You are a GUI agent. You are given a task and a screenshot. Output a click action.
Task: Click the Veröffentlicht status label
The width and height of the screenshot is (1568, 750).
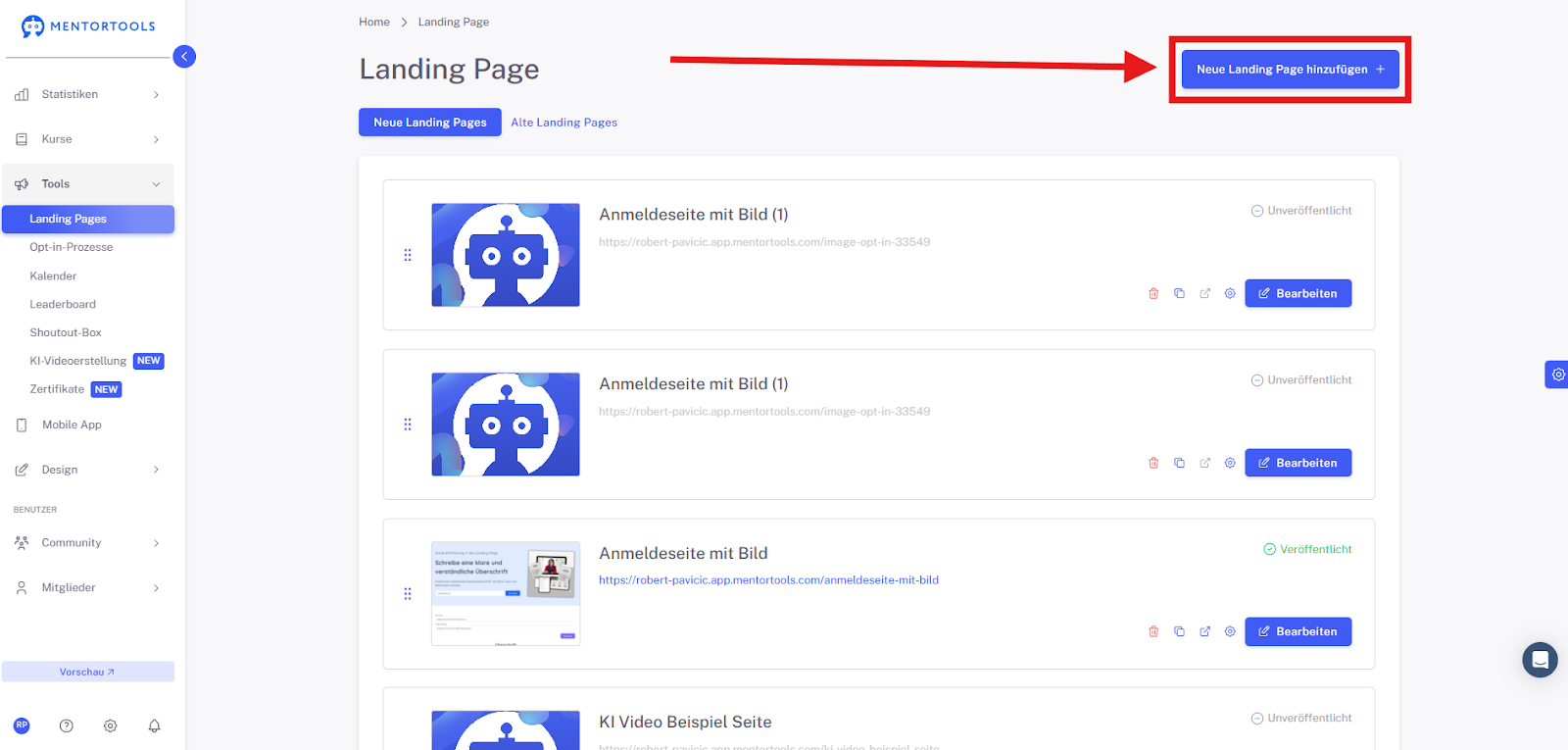(1307, 549)
